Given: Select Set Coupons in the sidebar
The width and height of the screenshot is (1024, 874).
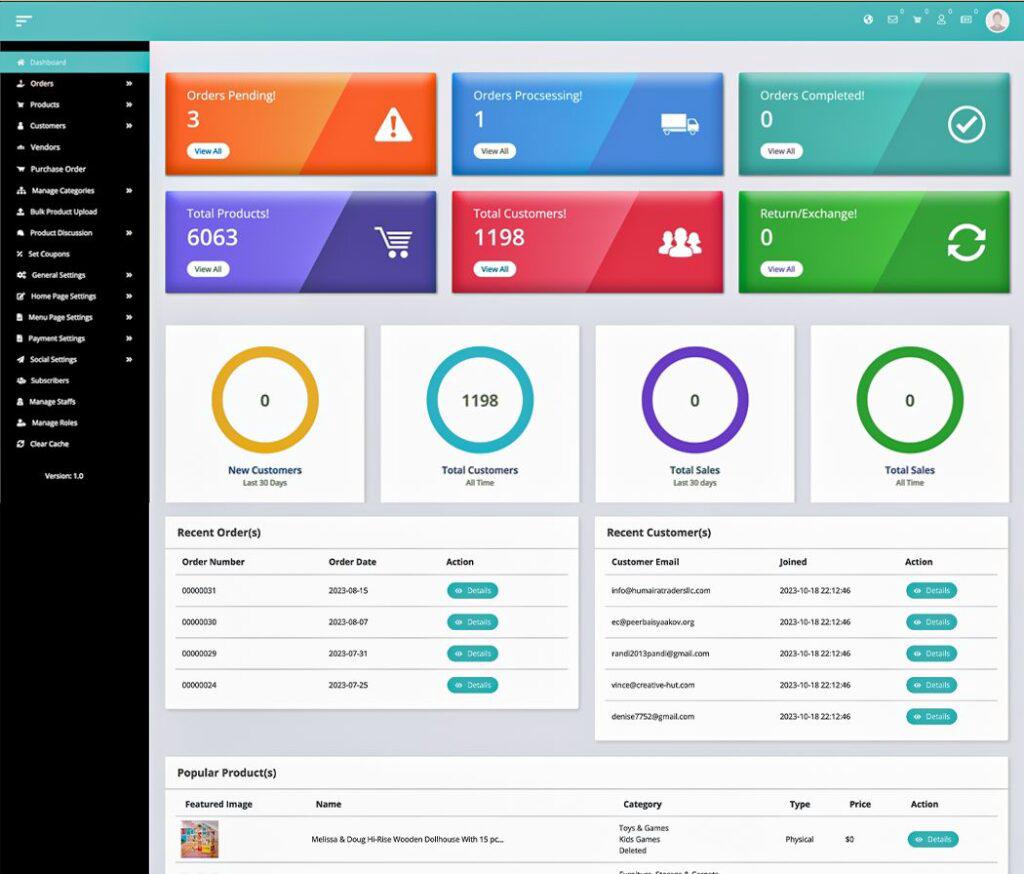Looking at the screenshot, I should 48,254.
